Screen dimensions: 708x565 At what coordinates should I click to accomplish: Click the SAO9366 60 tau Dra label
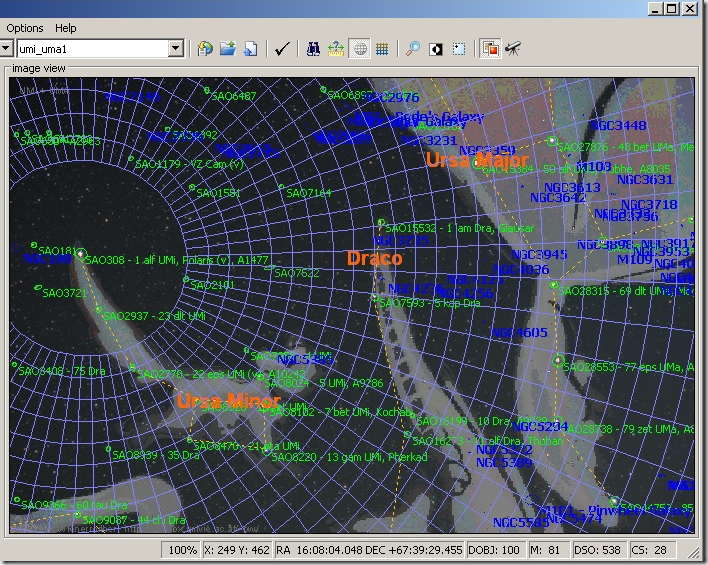pos(74,504)
